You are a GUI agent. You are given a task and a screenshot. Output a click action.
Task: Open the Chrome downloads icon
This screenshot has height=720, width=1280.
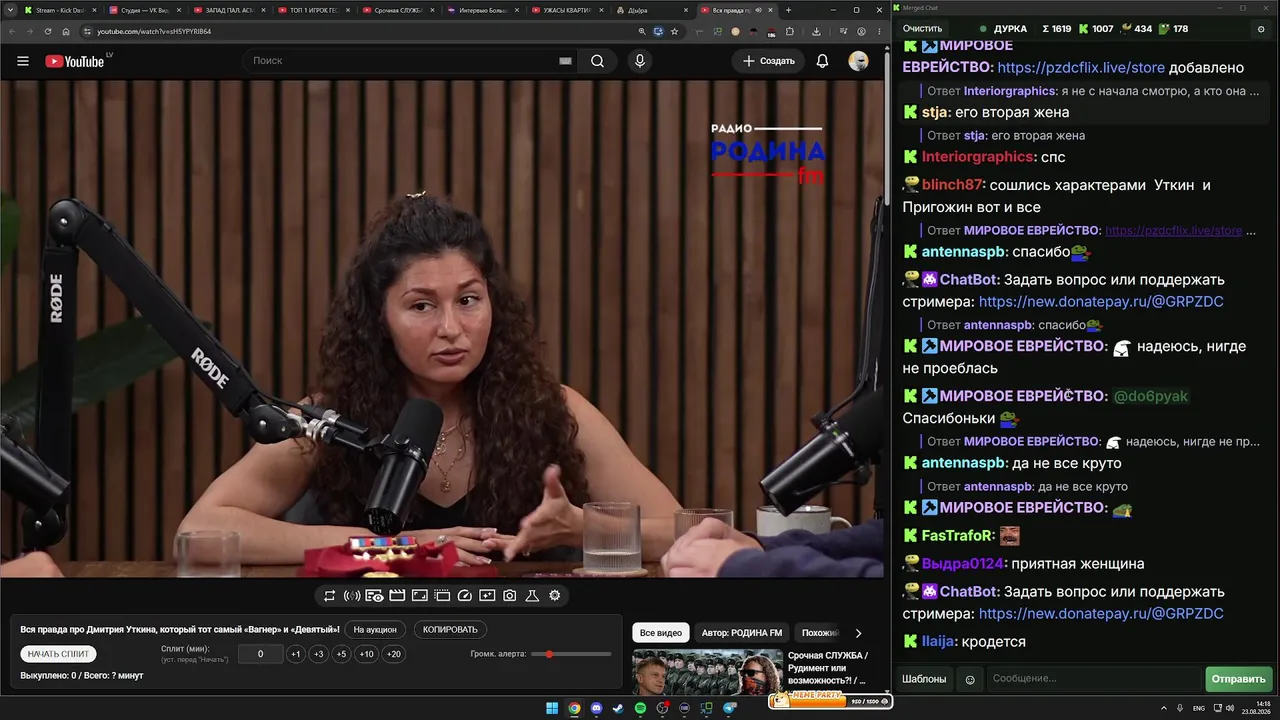(x=816, y=31)
